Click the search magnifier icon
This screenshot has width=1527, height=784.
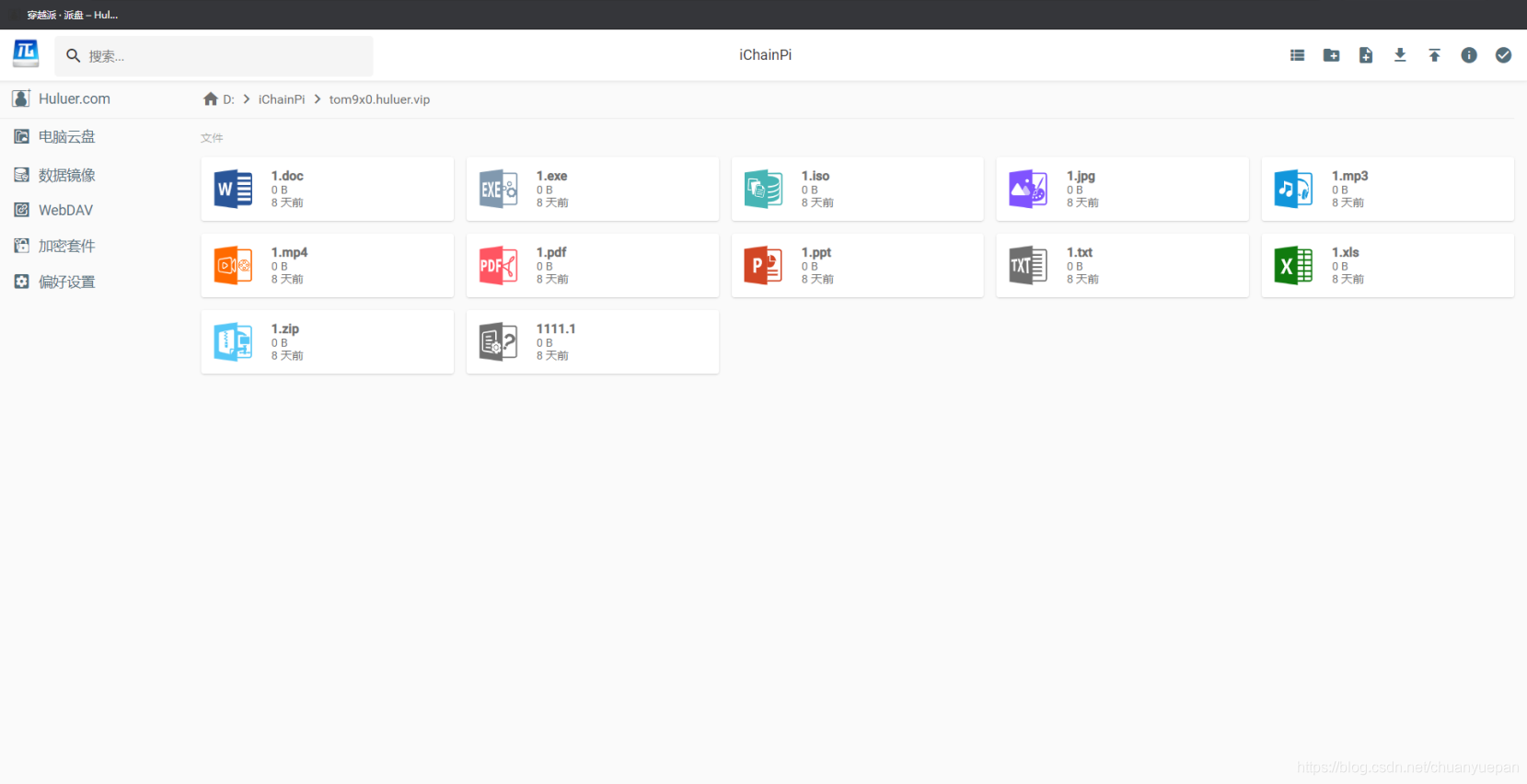74,56
